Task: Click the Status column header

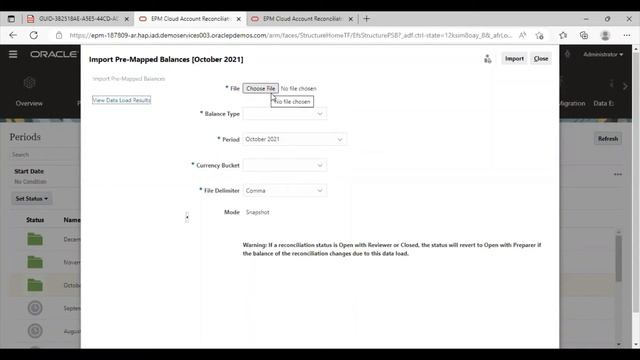Action: (x=35, y=220)
